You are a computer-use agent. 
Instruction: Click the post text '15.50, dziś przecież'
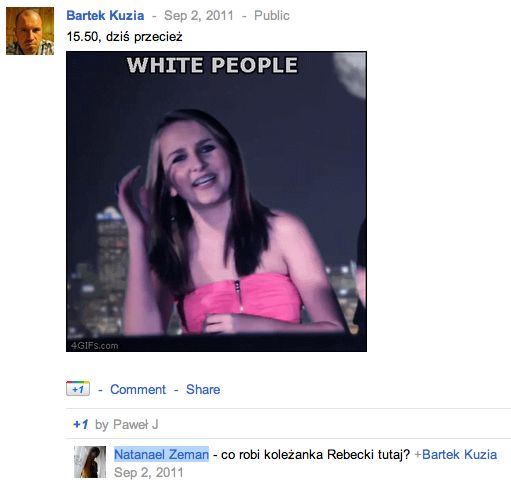[125, 36]
